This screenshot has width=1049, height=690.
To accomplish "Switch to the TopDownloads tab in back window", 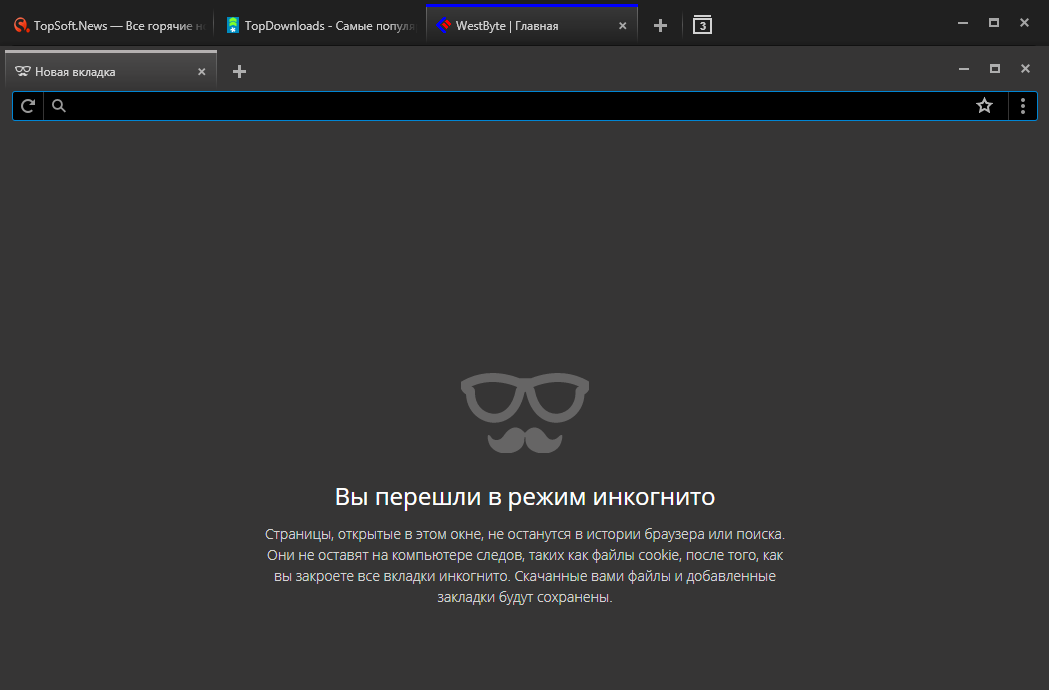I will (320, 25).
